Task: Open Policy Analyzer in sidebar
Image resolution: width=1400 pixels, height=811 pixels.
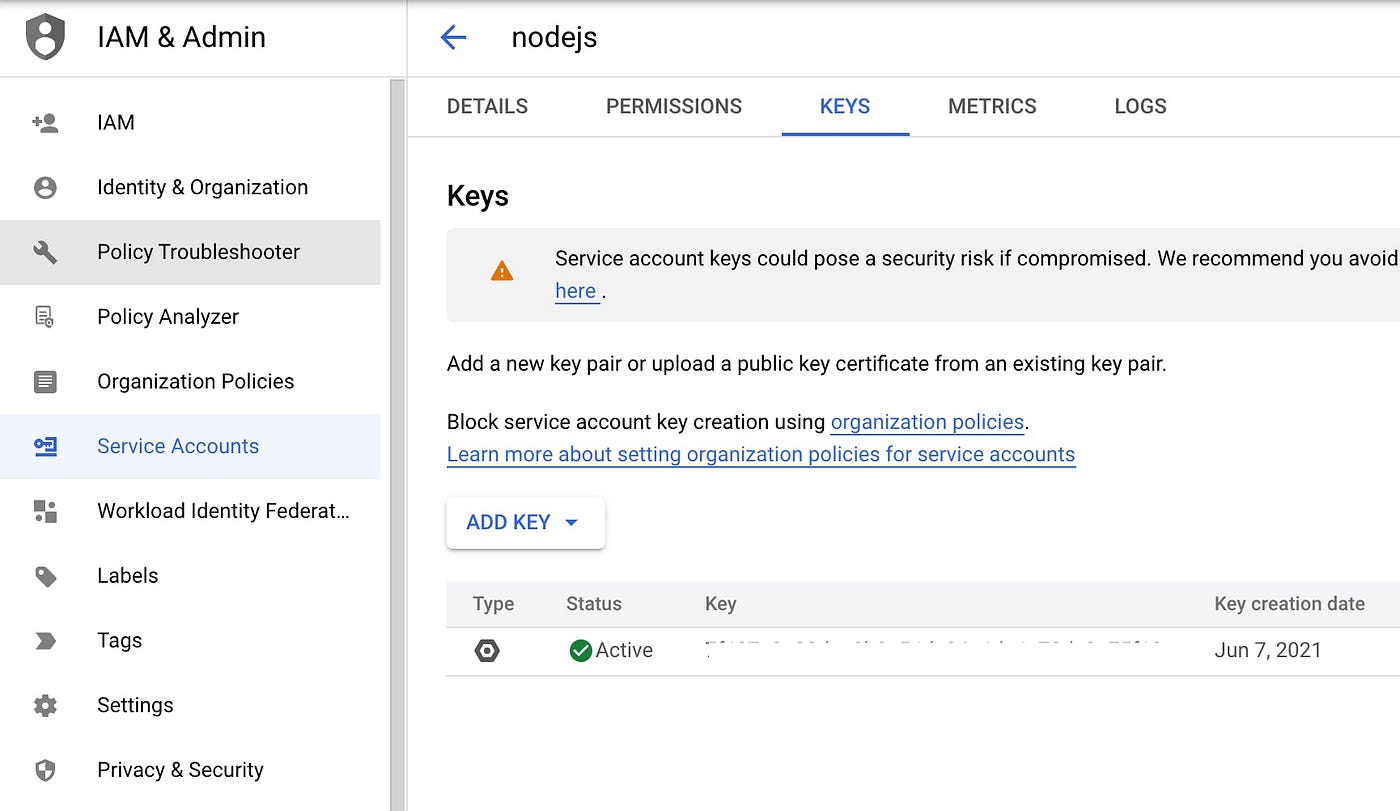Action: [190, 317]
